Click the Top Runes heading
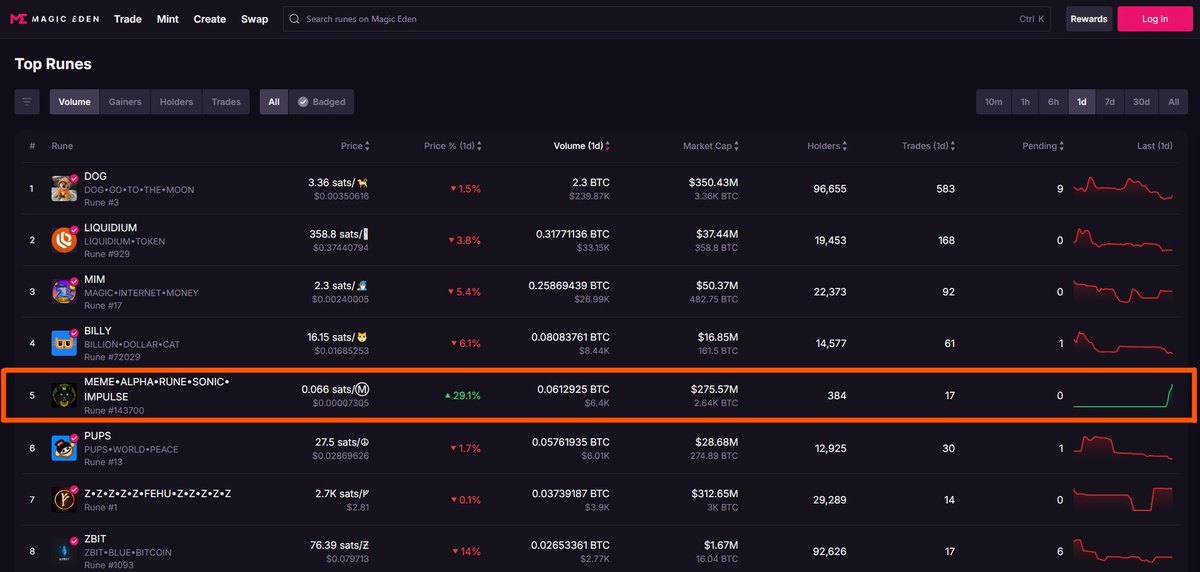 tap(53, 64)
